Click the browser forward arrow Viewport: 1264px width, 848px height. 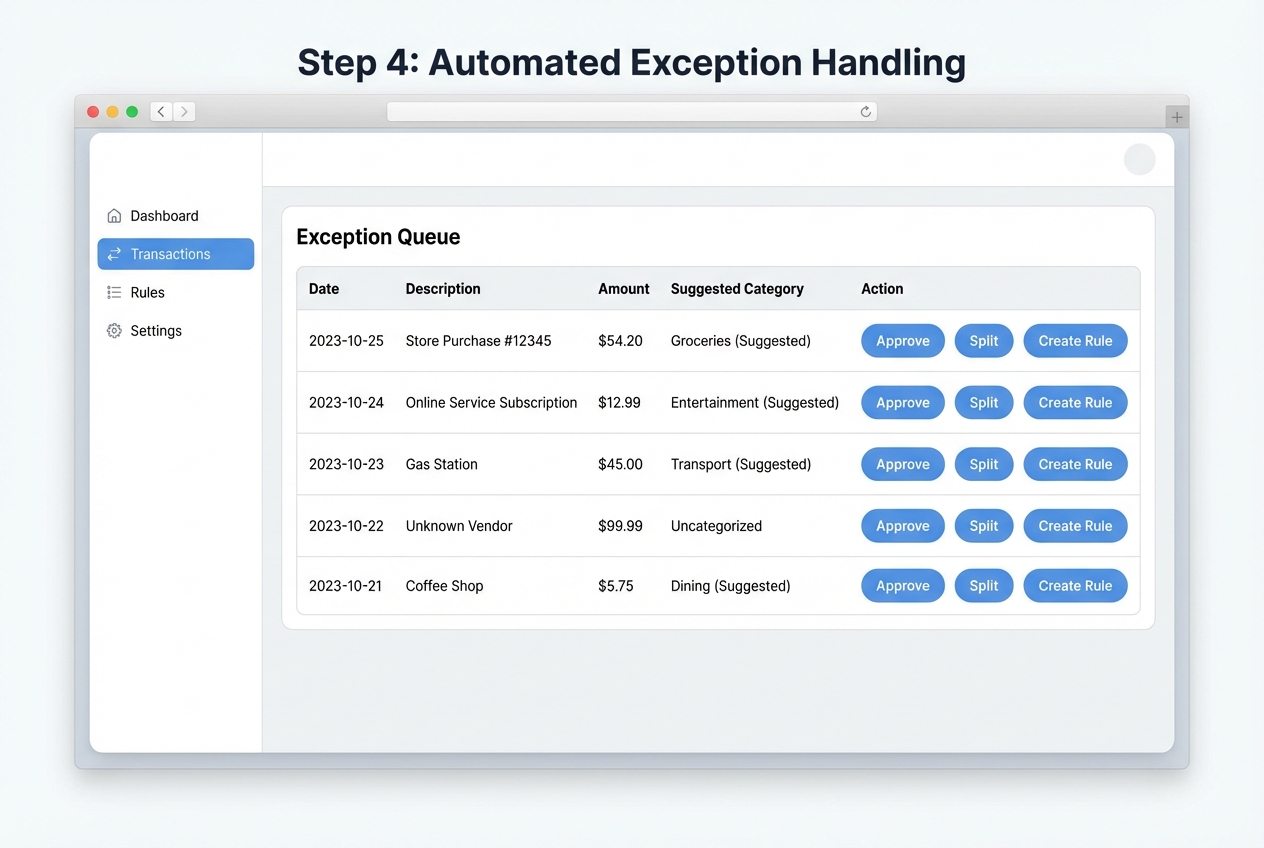[184, 111]
